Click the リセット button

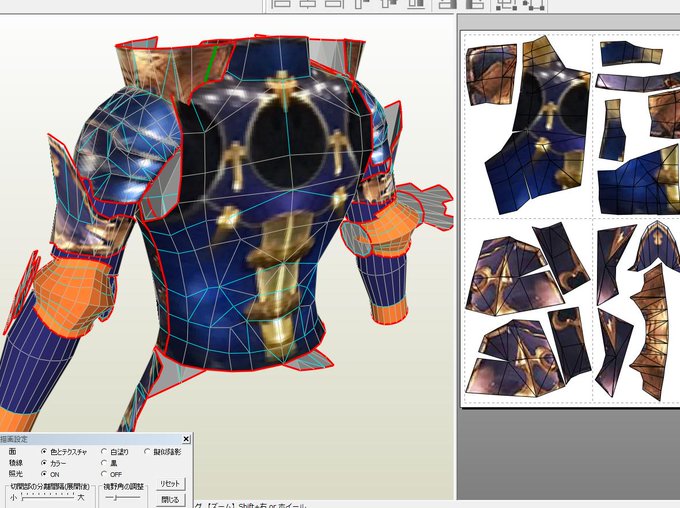(170, 483)
